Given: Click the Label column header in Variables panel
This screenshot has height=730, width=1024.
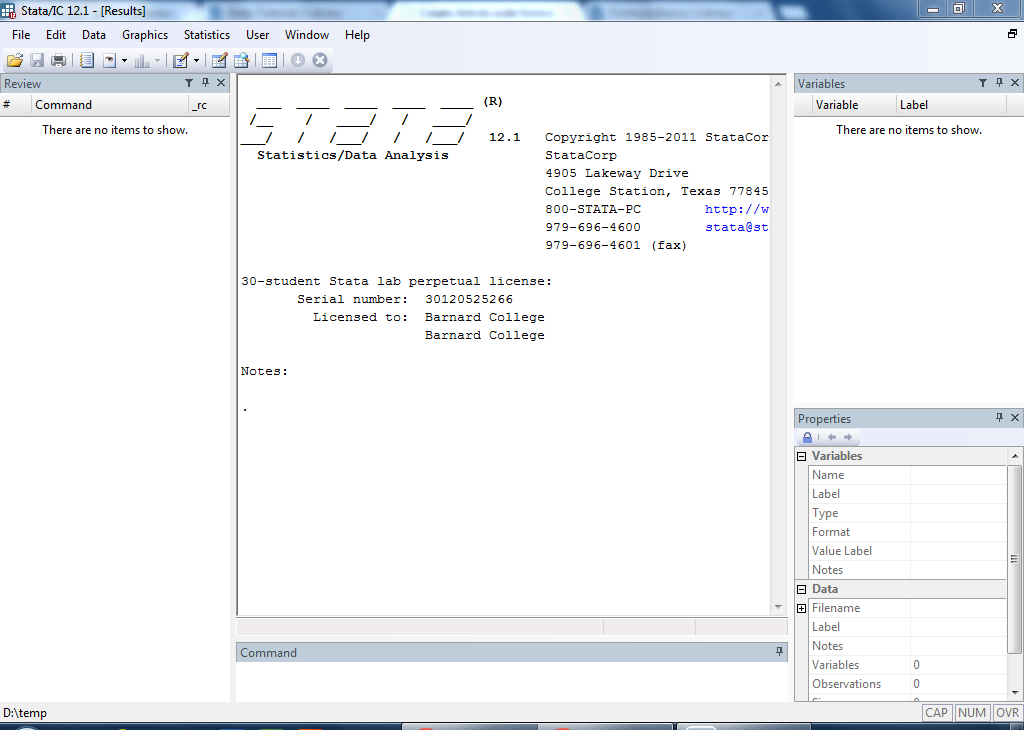Looking at the screenshot, I should tap(952, 104).
